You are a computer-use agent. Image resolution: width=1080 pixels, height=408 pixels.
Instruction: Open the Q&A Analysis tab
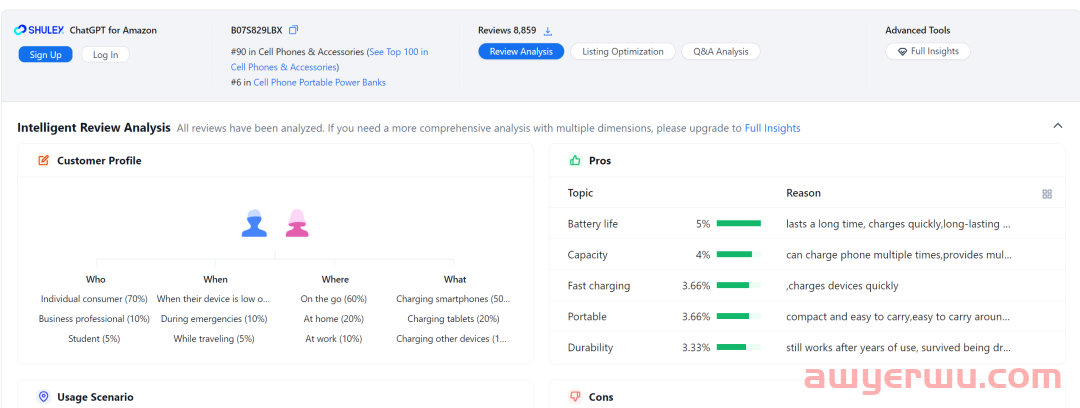(x=720, y=51)
